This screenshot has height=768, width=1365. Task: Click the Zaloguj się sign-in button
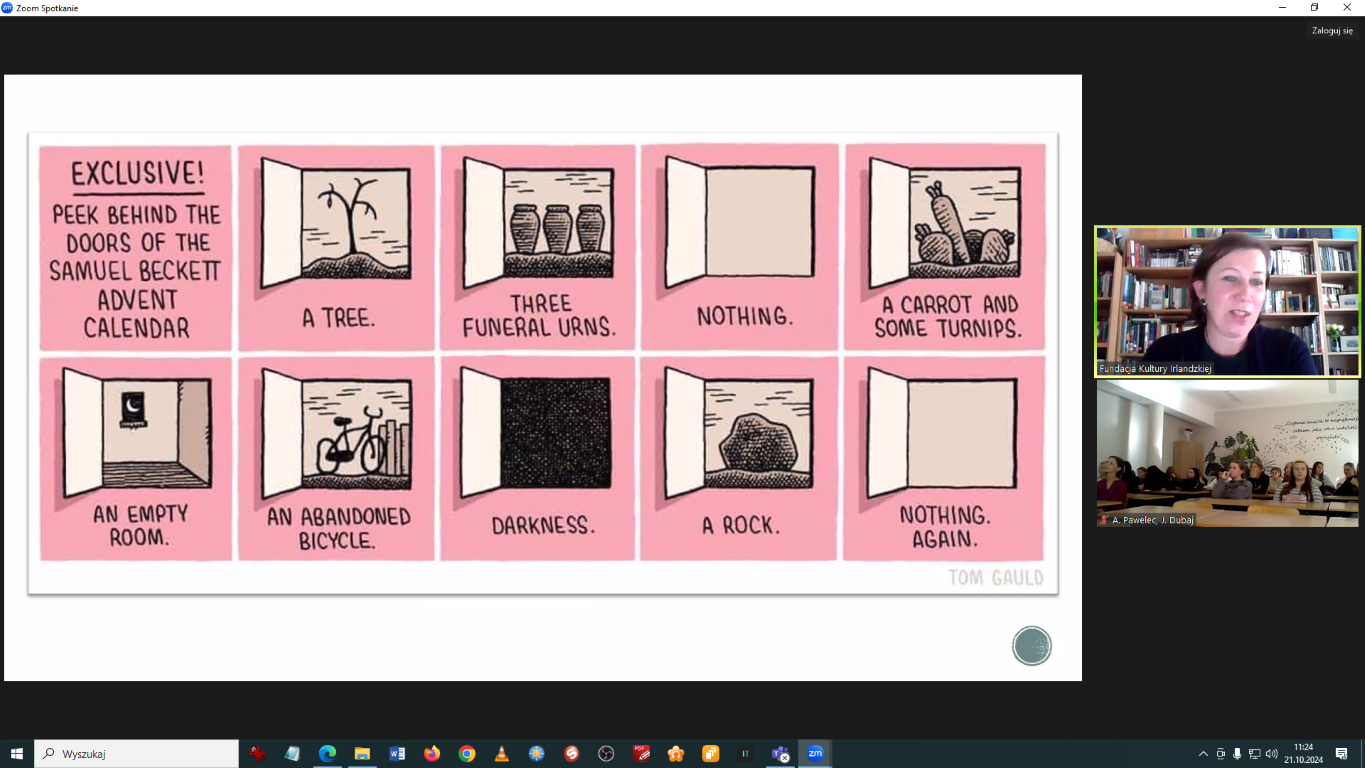pyautogui.click(x=1332, y=31)
